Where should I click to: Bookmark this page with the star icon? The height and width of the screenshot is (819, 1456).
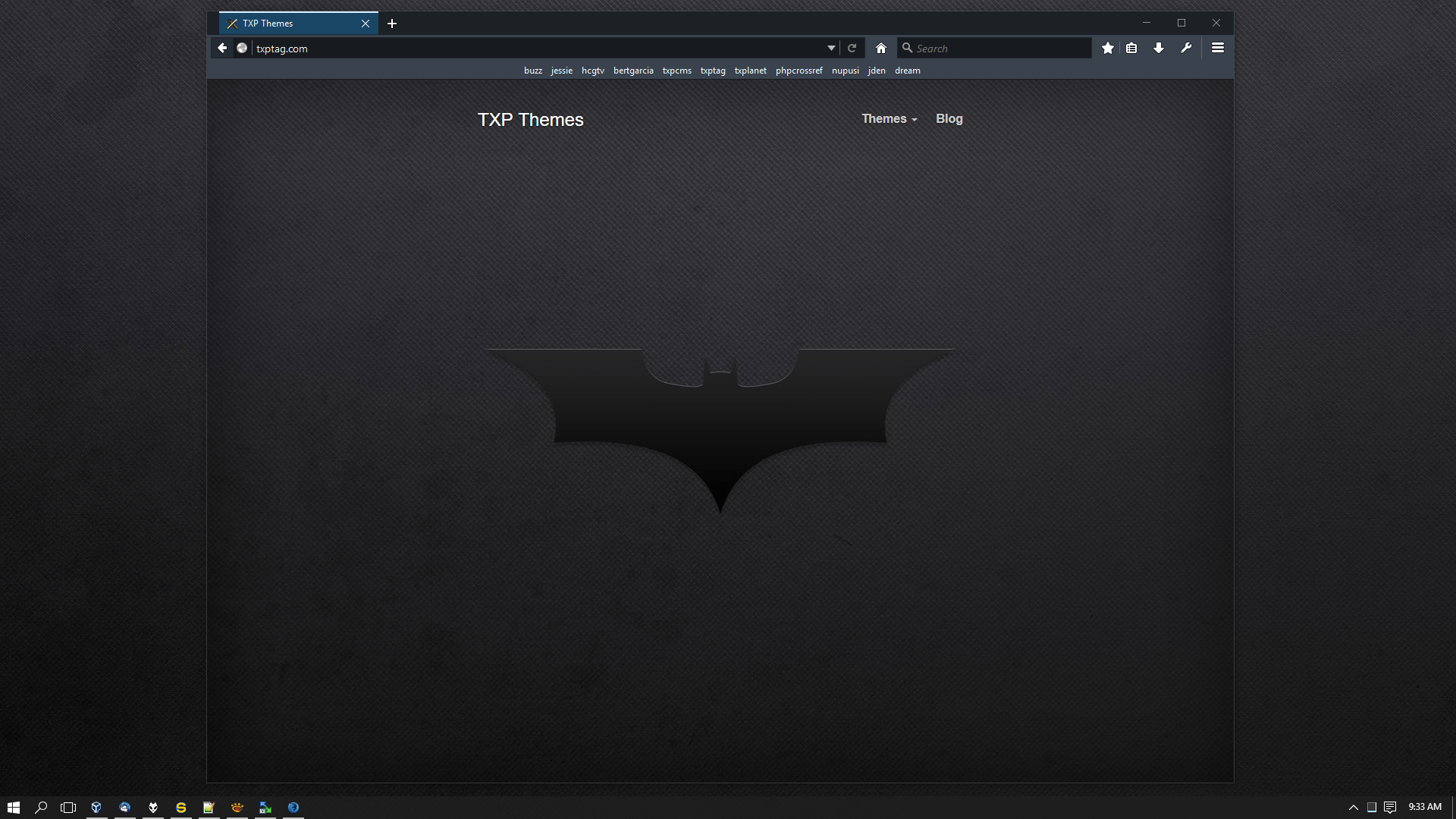pos(1108,48)
